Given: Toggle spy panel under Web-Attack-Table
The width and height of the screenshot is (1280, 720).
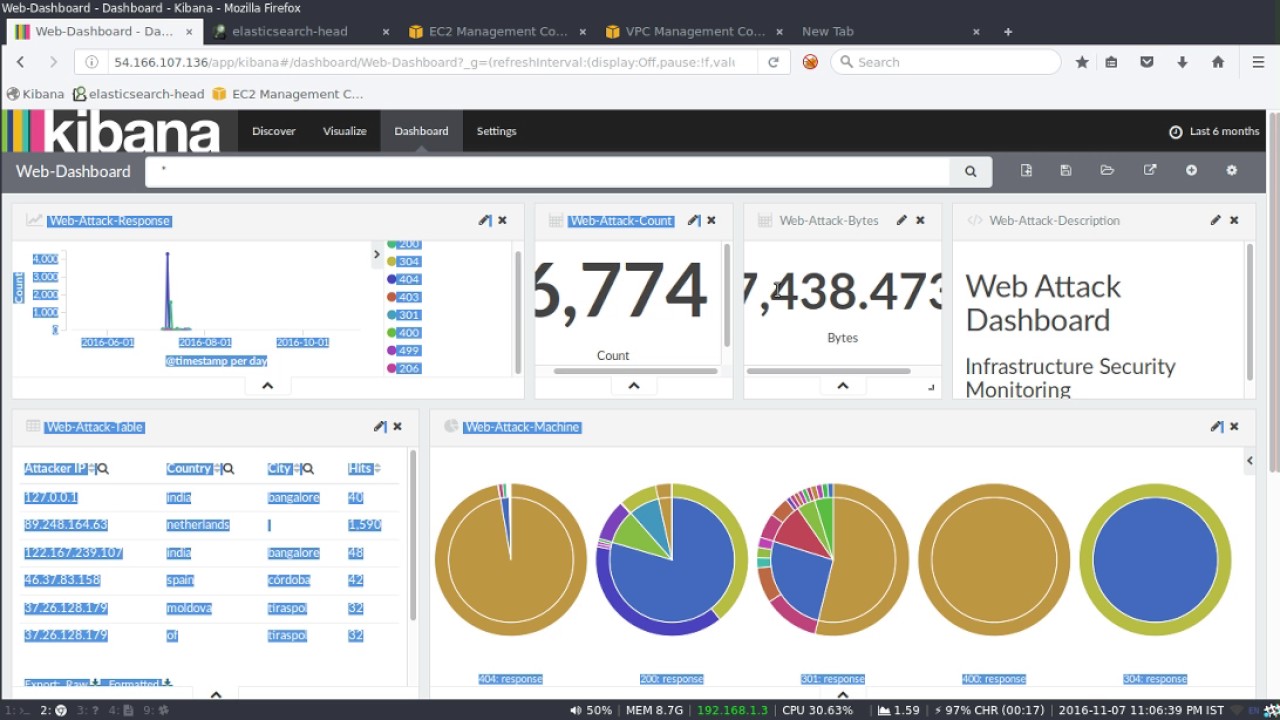Looking at the screenshot, I should pyautogui.click(x=215, y=694).
